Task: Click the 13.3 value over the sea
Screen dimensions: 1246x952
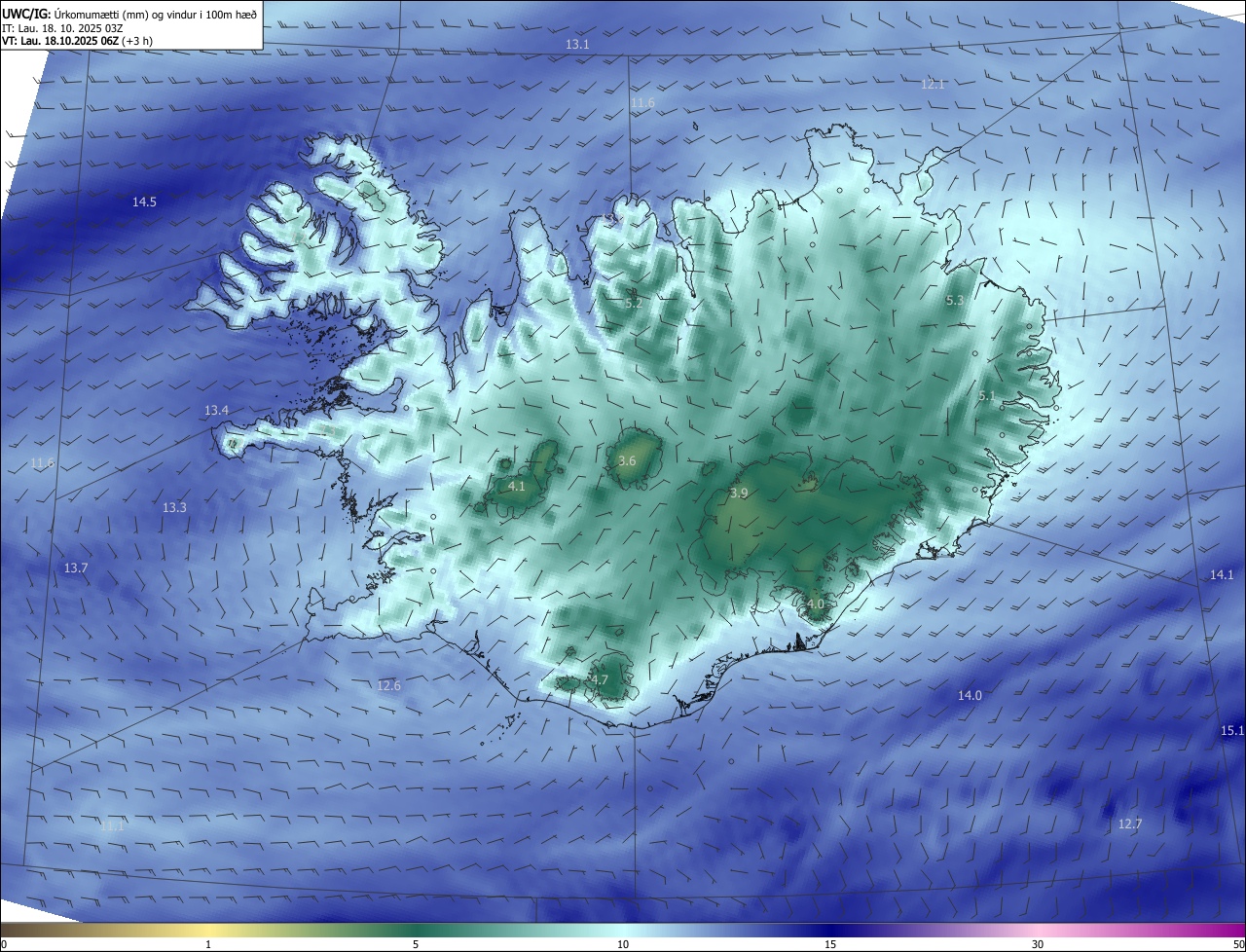Action: pyautogui.click(x=174, y=508)
